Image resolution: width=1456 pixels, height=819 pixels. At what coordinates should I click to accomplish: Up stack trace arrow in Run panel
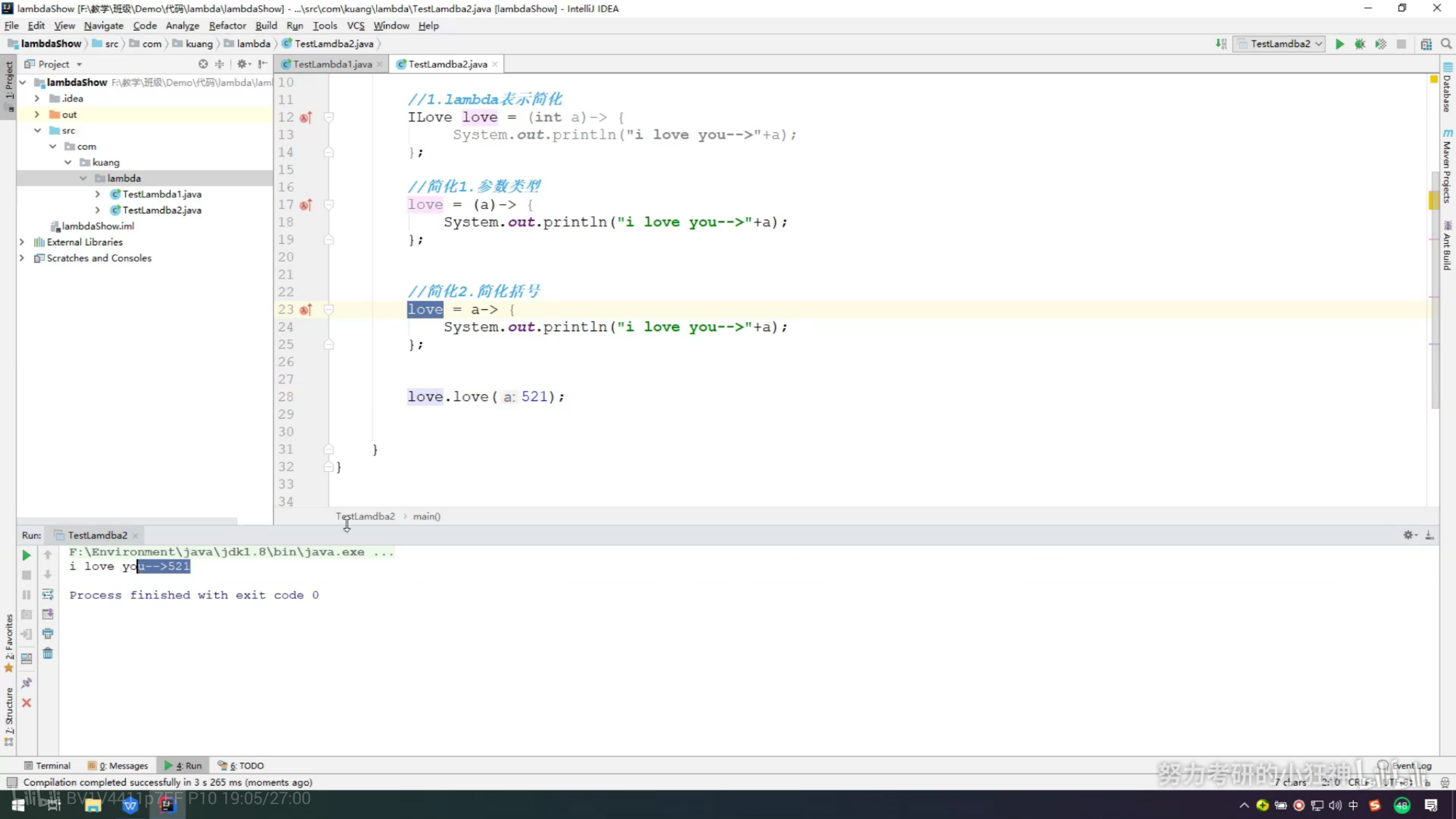48,555
